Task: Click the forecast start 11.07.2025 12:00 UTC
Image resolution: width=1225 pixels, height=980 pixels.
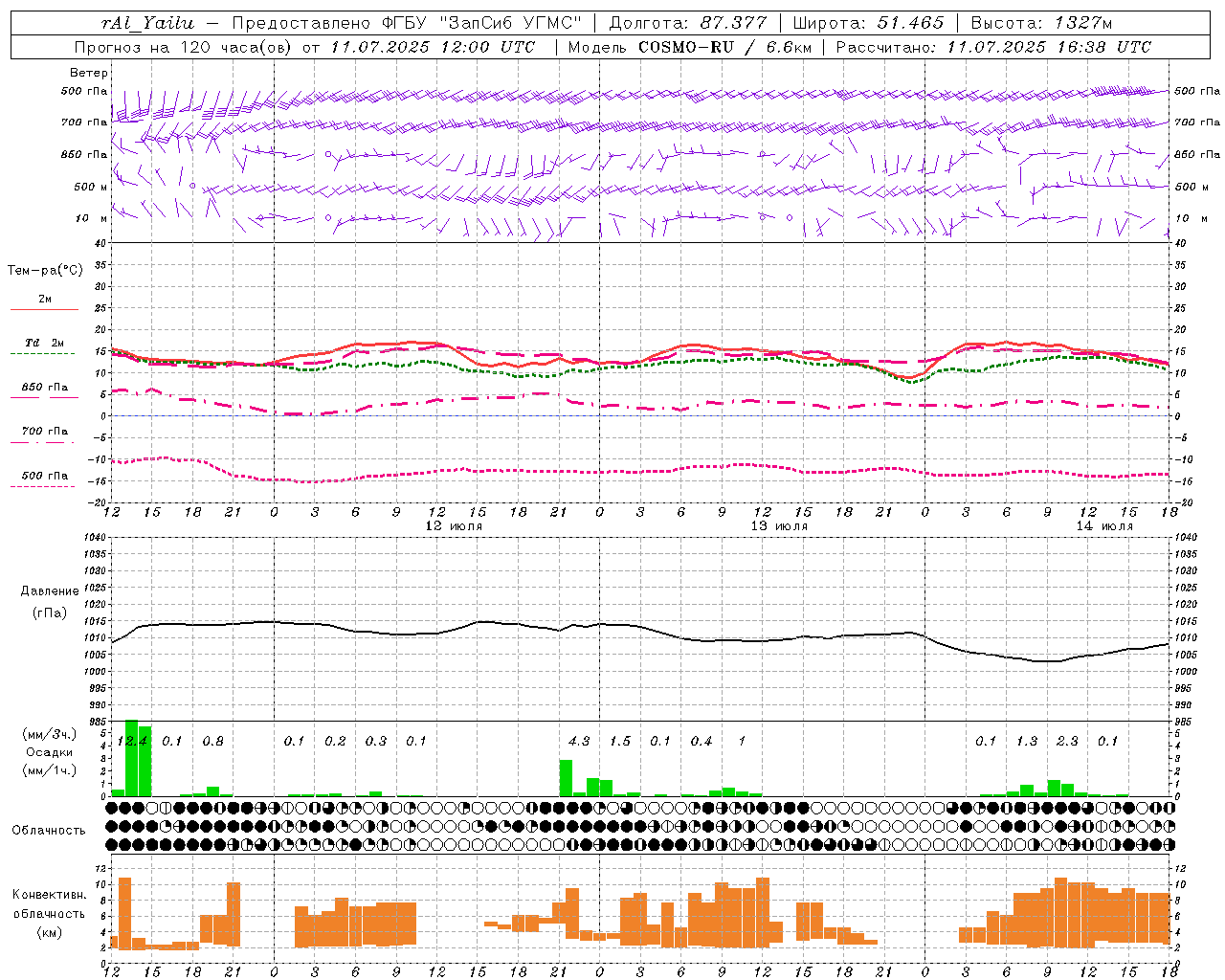Action: [433, 47]
